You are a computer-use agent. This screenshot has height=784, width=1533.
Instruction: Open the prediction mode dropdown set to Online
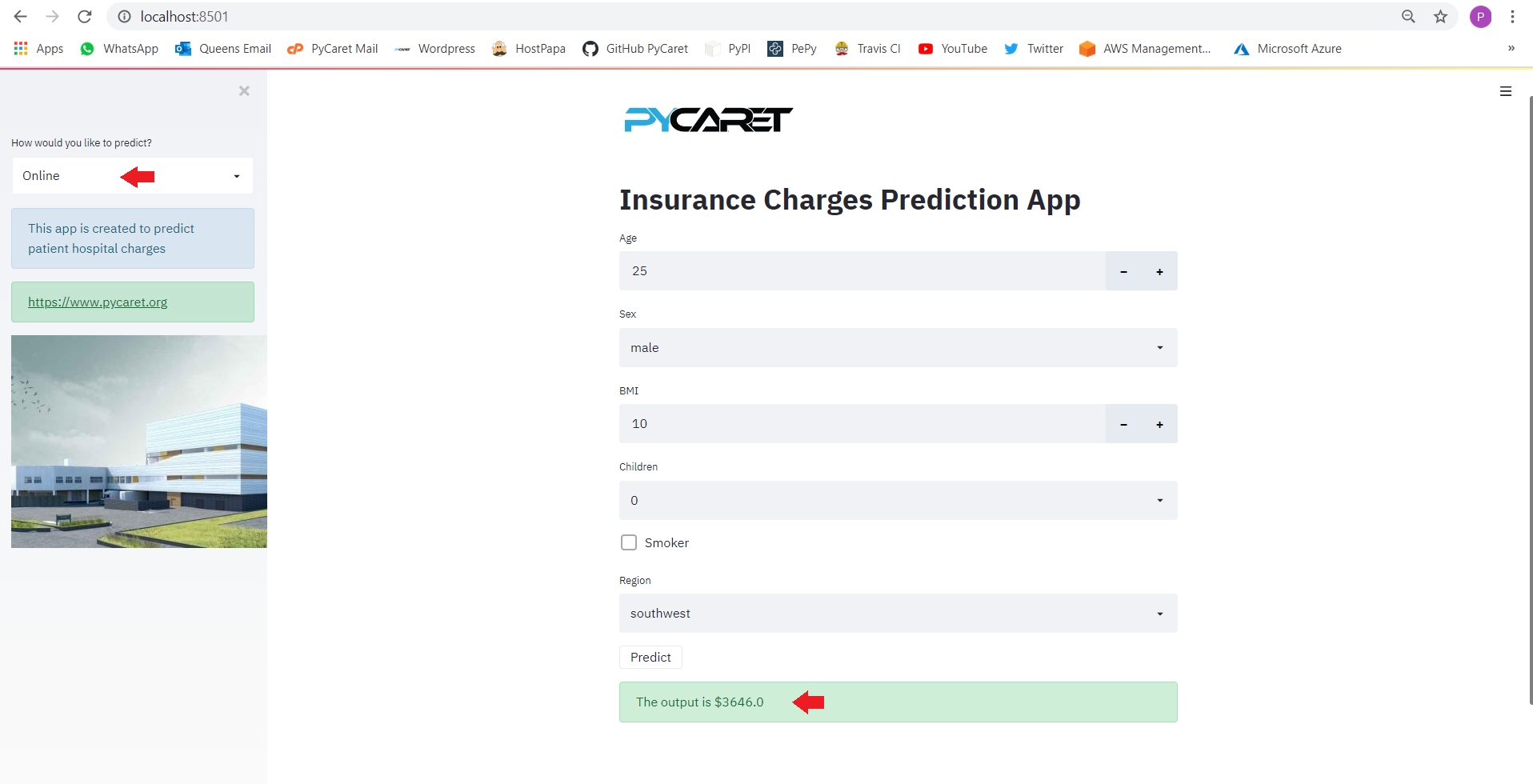[x=133, y=176]
